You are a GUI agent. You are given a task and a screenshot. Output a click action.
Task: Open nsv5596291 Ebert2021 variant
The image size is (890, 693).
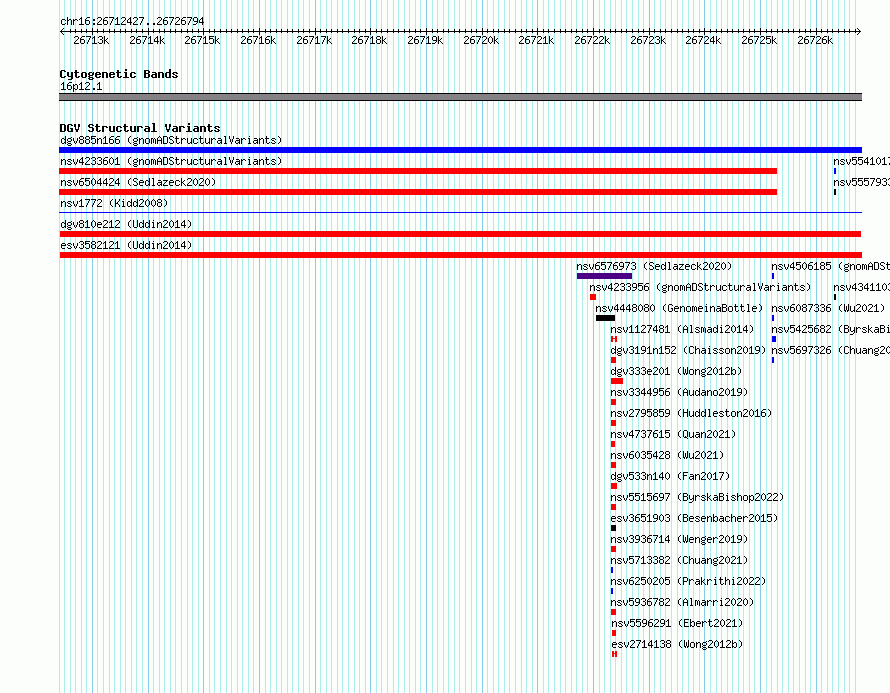click(677, 623)
